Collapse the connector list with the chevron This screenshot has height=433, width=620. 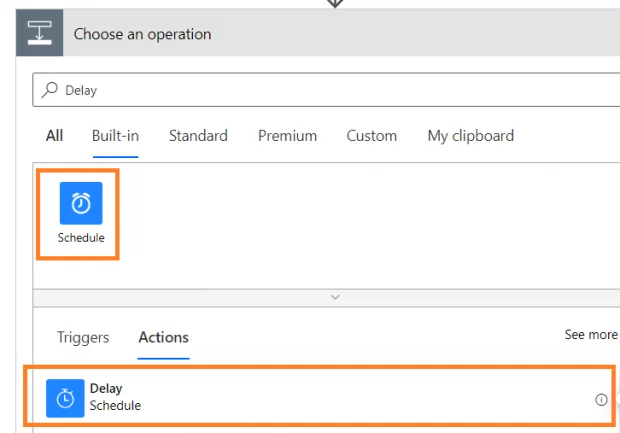tap(335, 297)
